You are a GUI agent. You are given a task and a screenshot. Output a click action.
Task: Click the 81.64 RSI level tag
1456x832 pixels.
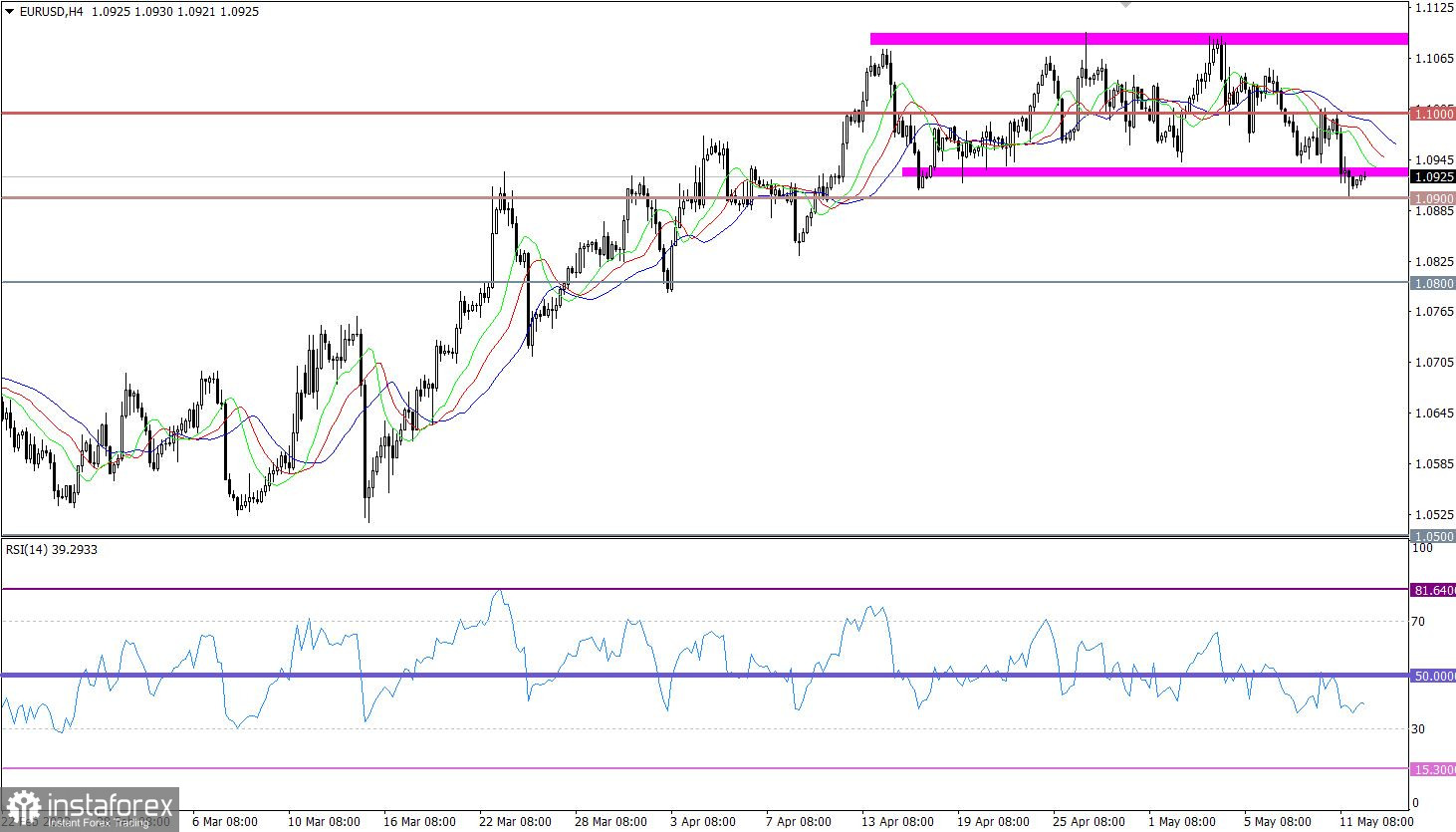(1433, 590)
